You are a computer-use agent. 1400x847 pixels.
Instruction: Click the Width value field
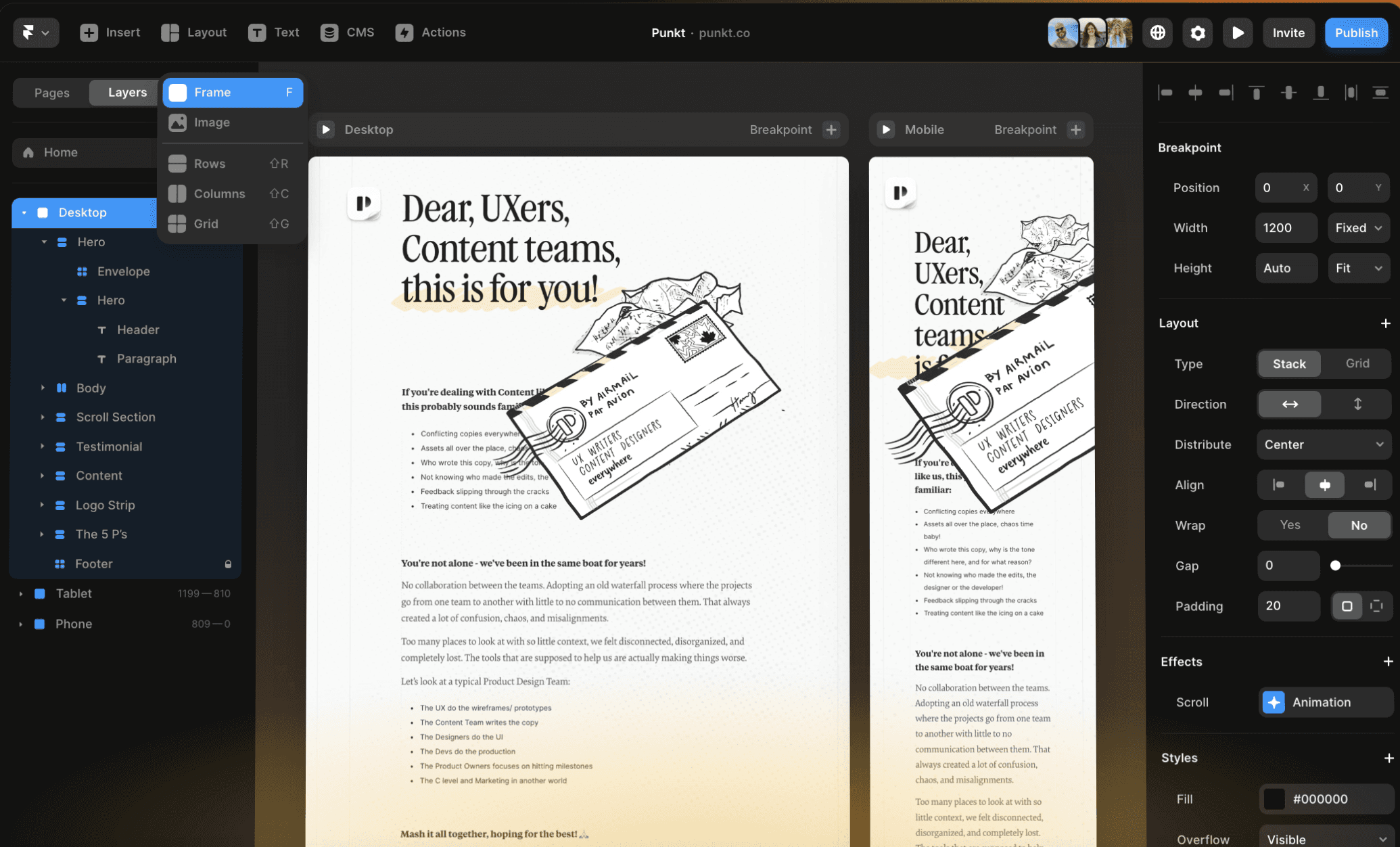(1286, 228)
